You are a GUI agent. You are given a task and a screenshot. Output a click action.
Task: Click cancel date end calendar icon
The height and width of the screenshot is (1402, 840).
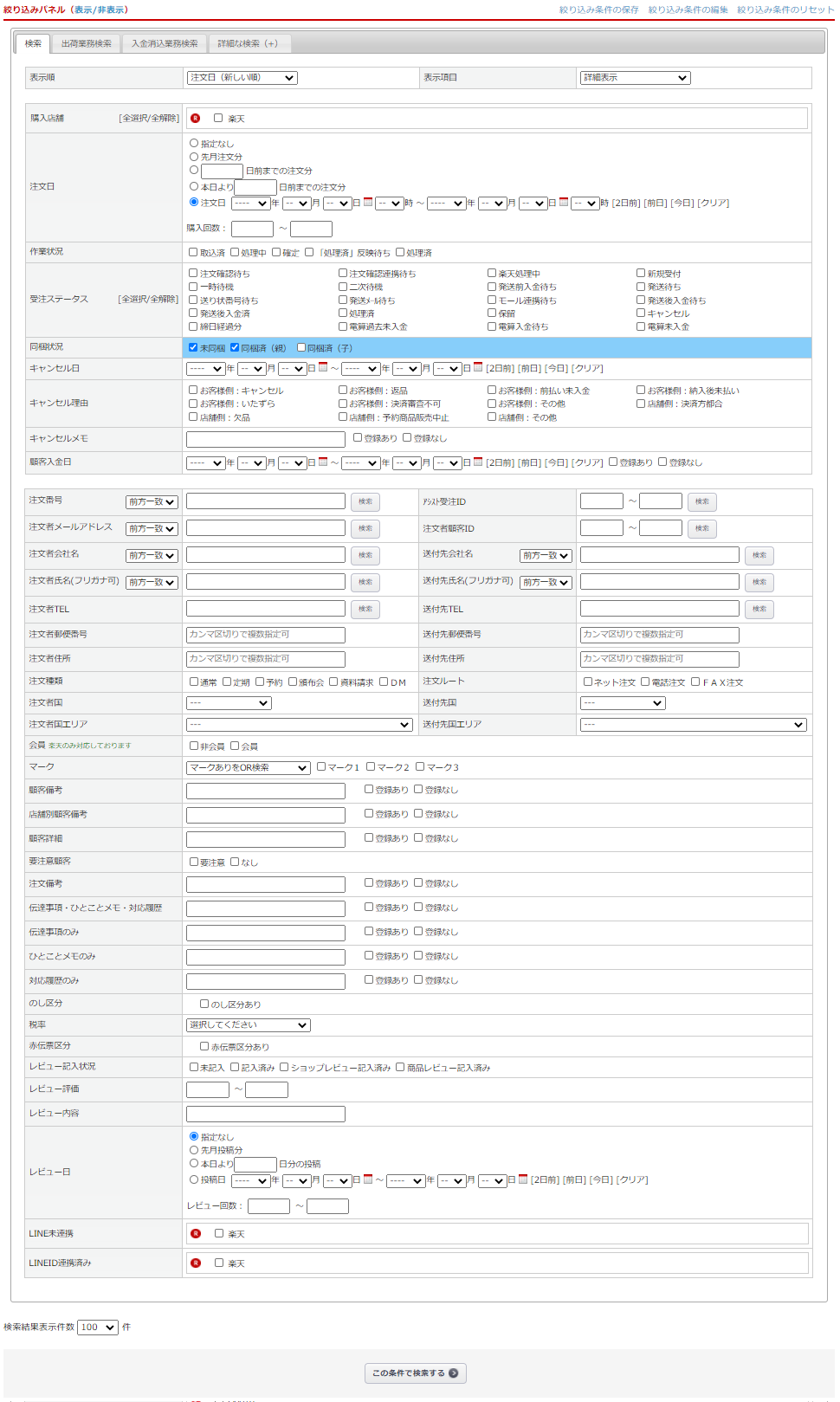[x=478, y=368]
